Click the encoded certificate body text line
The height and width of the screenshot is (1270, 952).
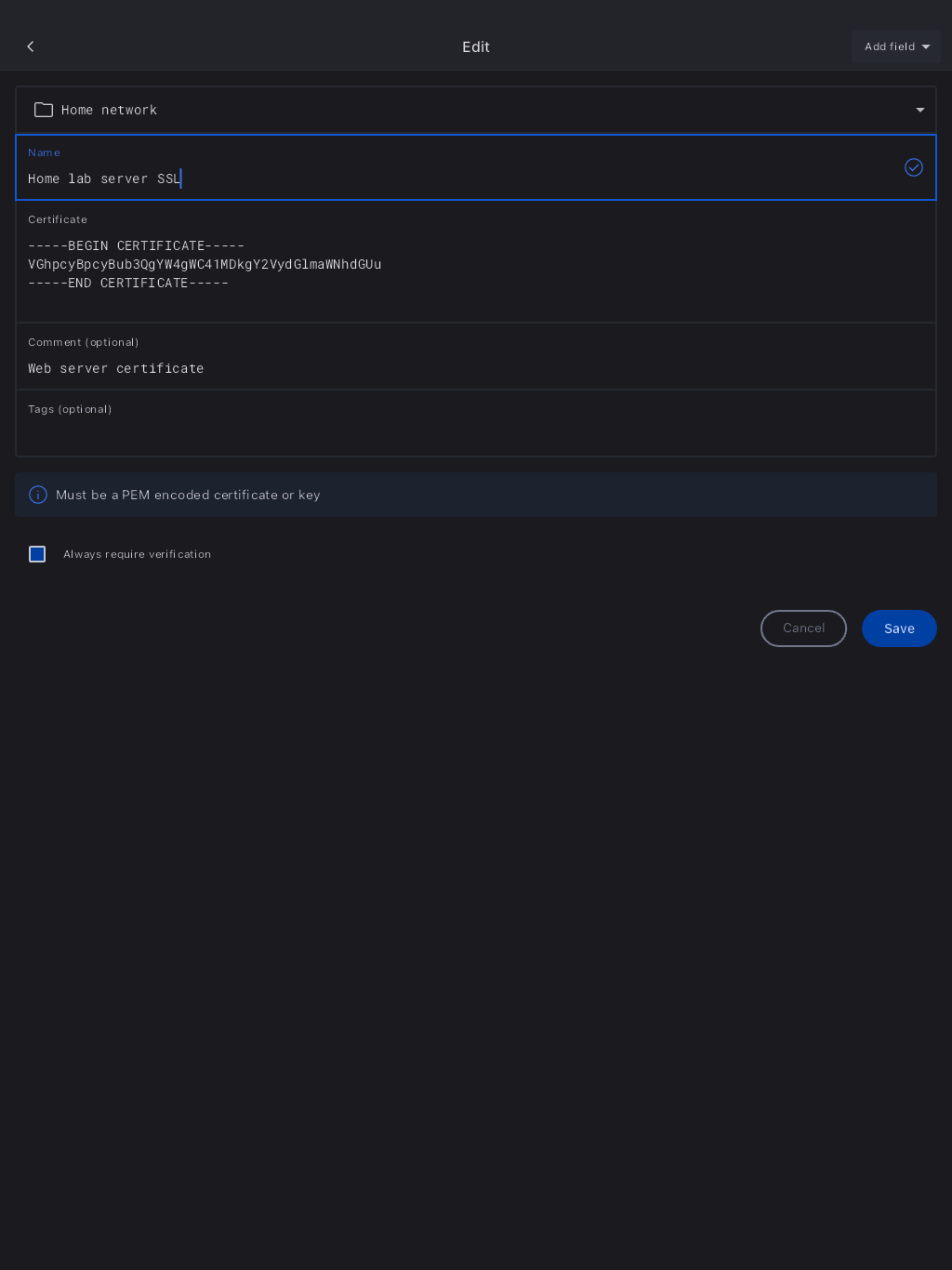coord(205,264)
